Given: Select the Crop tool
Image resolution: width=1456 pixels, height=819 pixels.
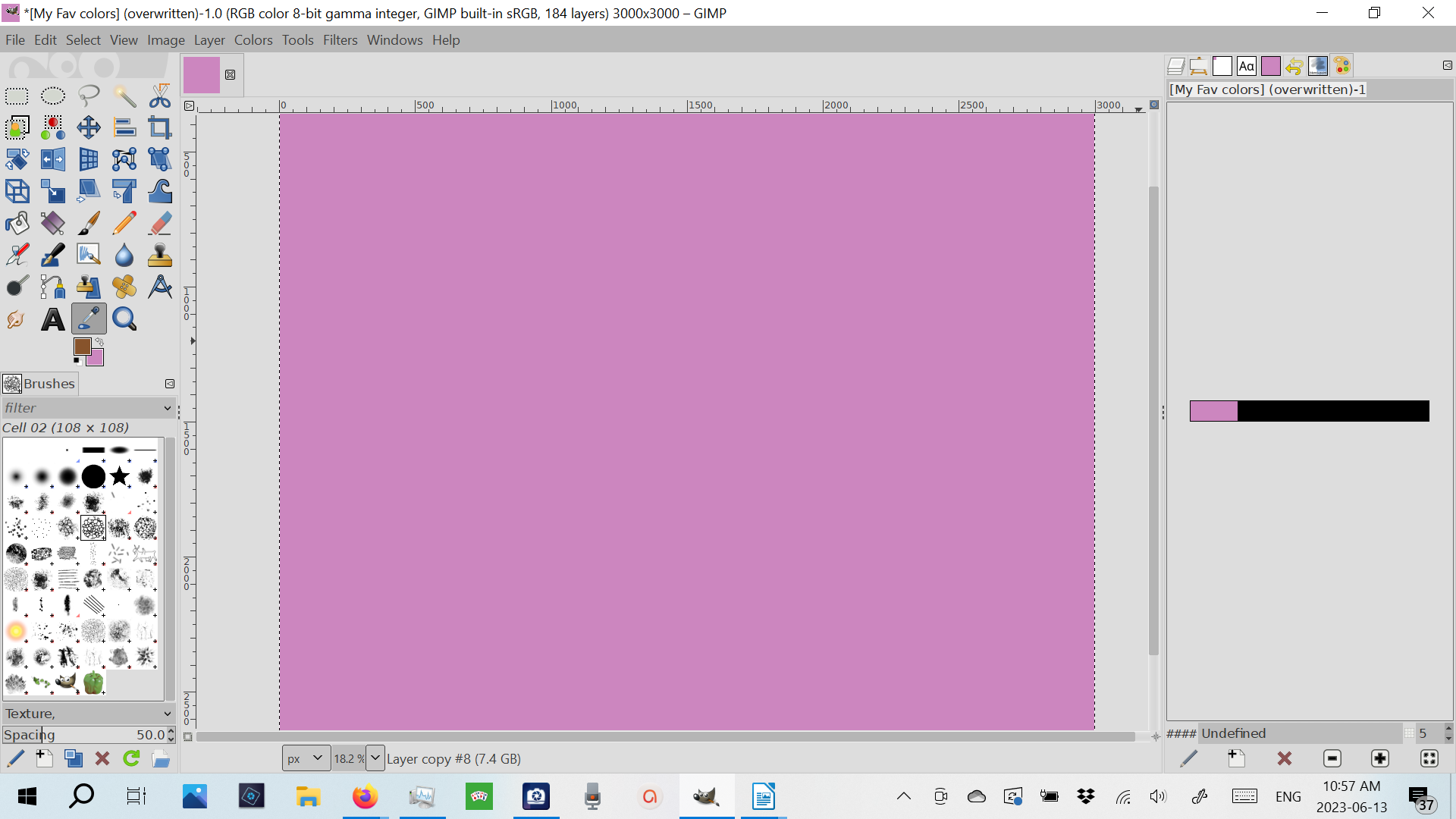Looking at the screenshot, I should pyautogui.click(x=160, y=127).
